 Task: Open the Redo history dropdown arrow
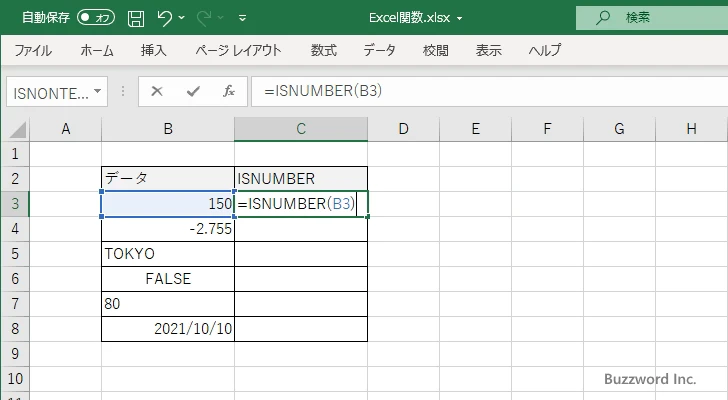coord(221,18)
